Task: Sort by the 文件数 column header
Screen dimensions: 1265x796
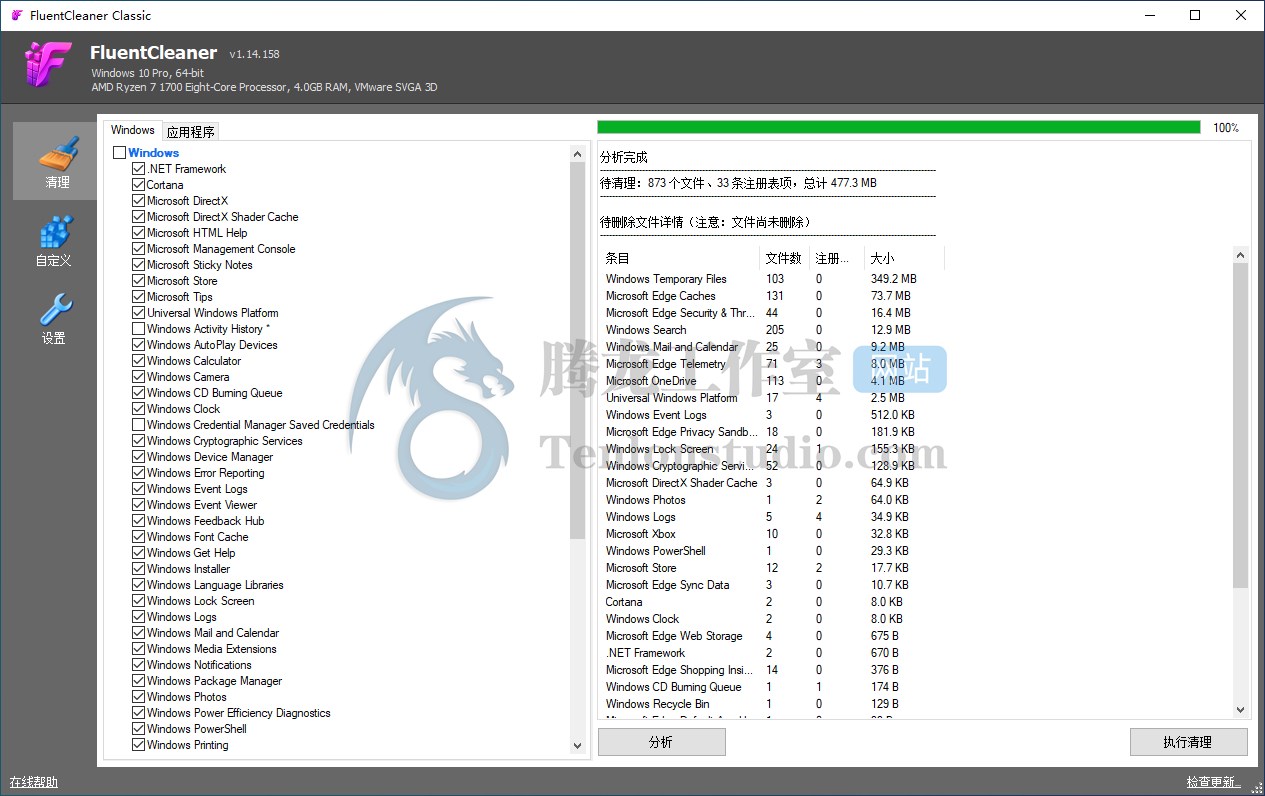Action: [x=785, y=258]
